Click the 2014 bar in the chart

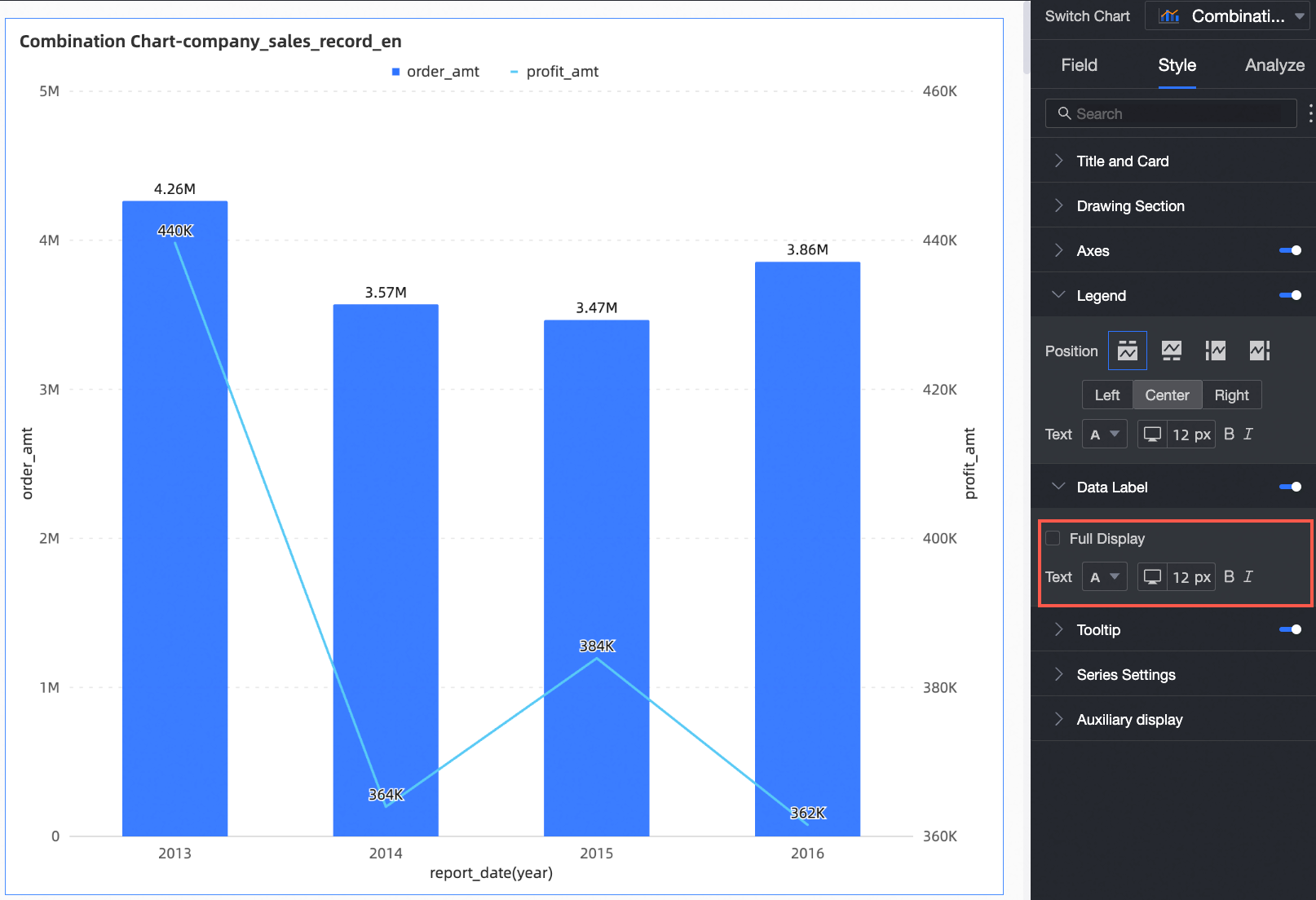pos(386,571)
